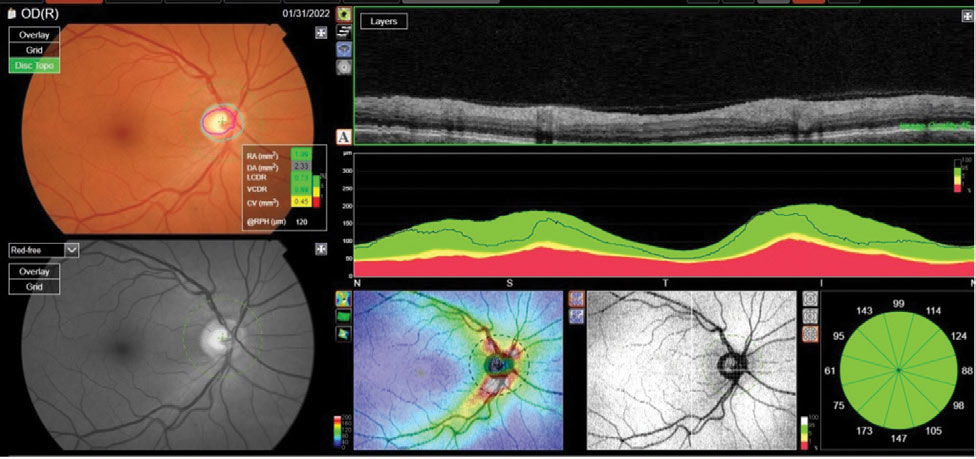Click the LCDR row label
Viewport: 976px width, 459px height.
258,179
